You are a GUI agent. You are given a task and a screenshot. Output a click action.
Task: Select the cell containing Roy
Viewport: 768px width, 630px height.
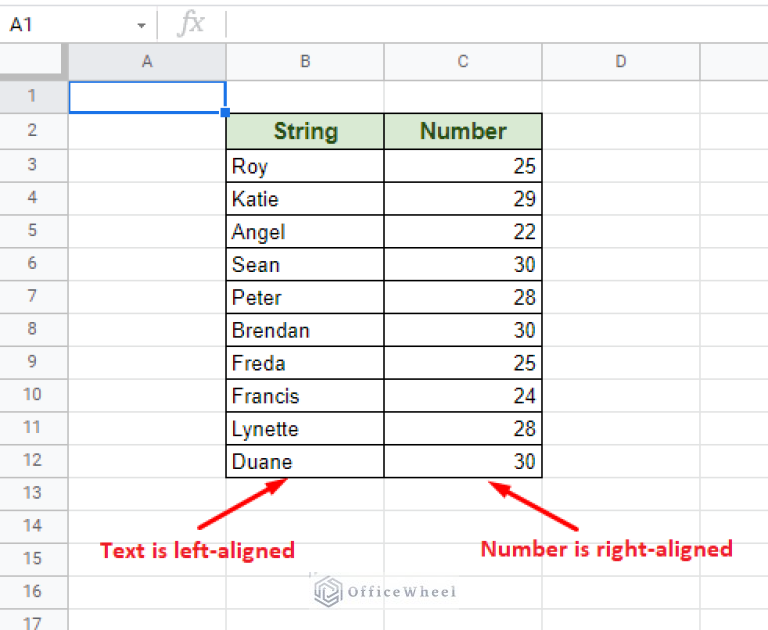[305, 166]
